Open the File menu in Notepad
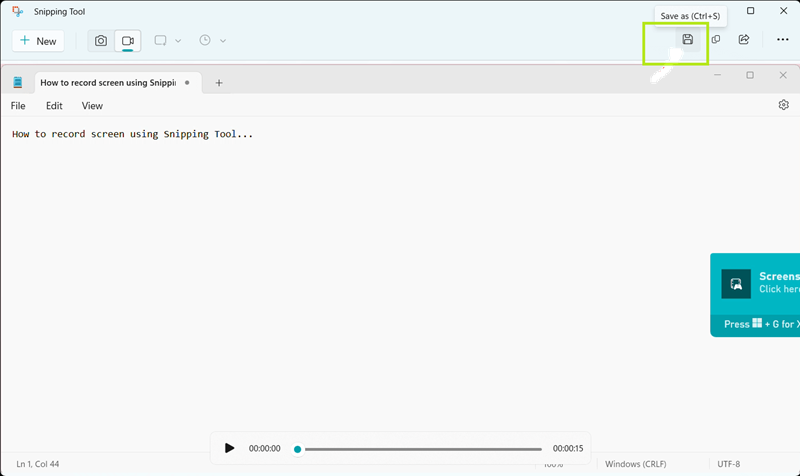Image resolution: width=800 pixels, height=476 pixels. click(18, 105)
